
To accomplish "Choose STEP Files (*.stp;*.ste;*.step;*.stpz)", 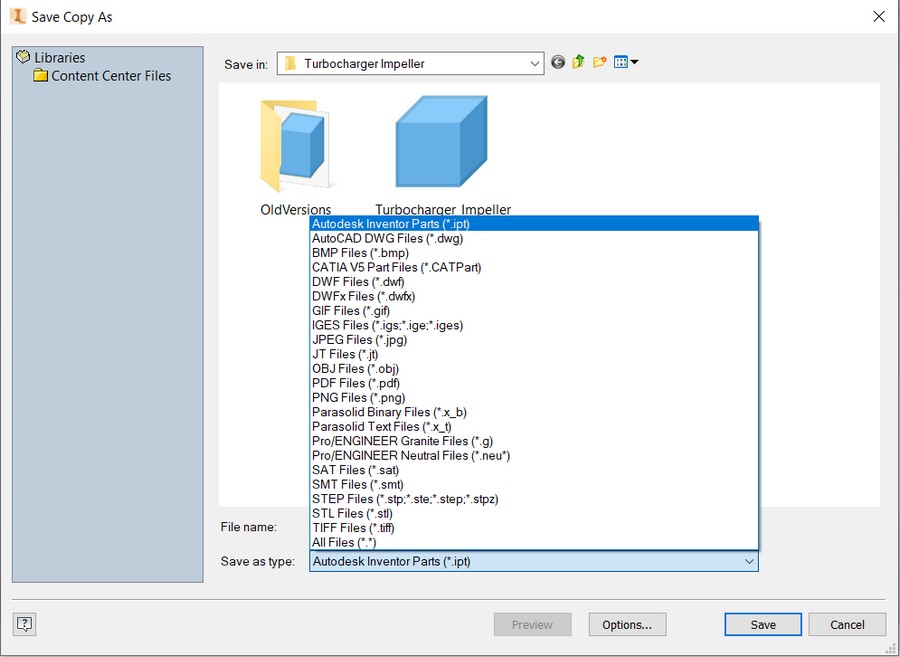I will coord(534,499).
